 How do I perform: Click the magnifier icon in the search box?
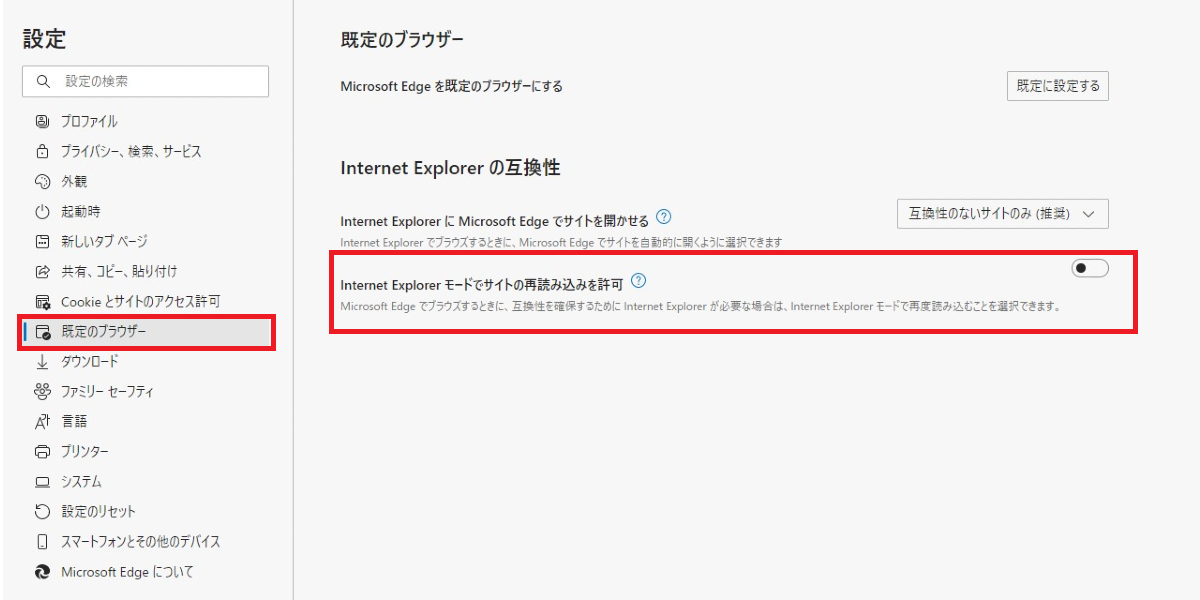pos(43,81)
